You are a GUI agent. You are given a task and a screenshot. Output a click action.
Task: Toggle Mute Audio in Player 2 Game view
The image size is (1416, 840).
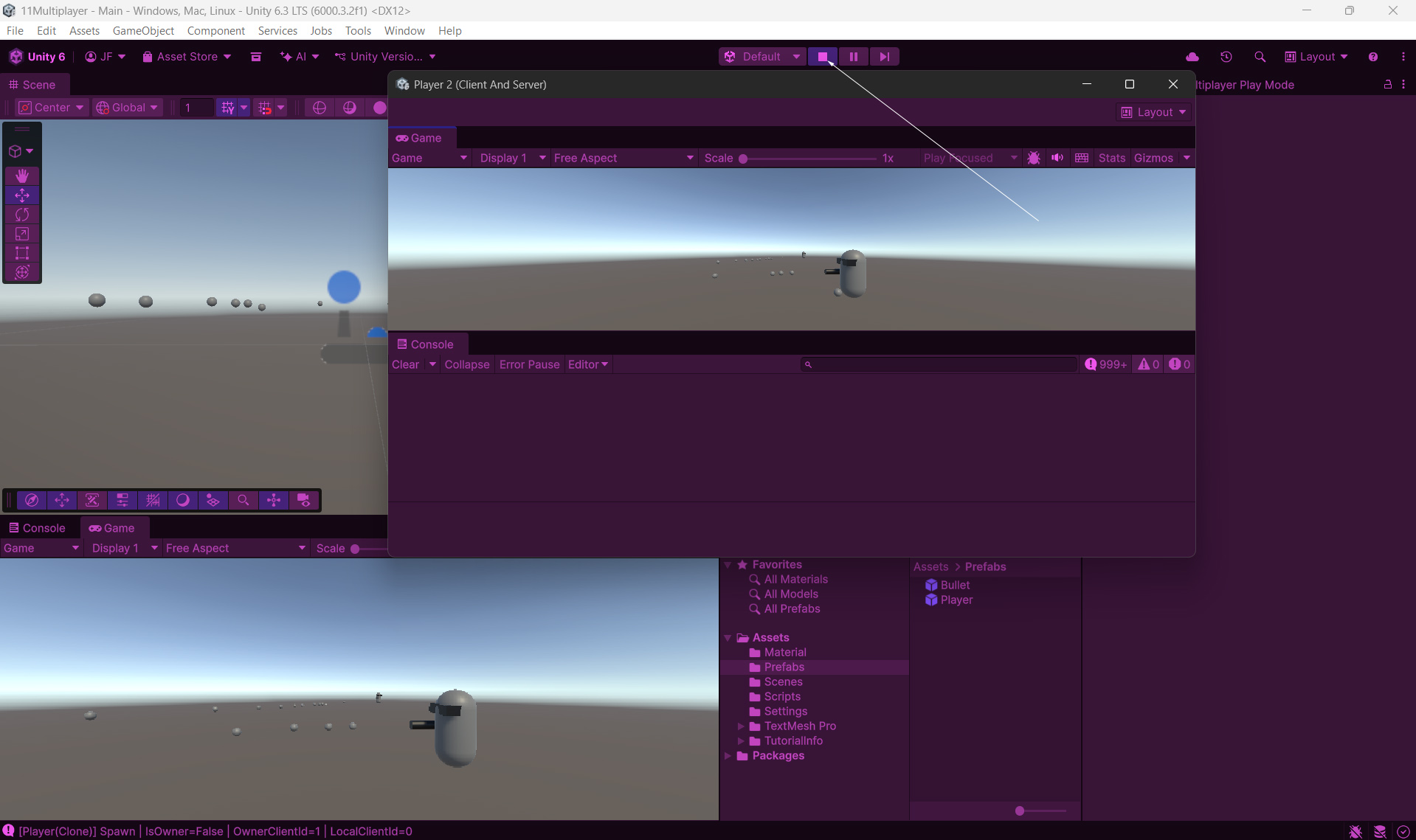pyautogui.click(x=1057, y=158)
